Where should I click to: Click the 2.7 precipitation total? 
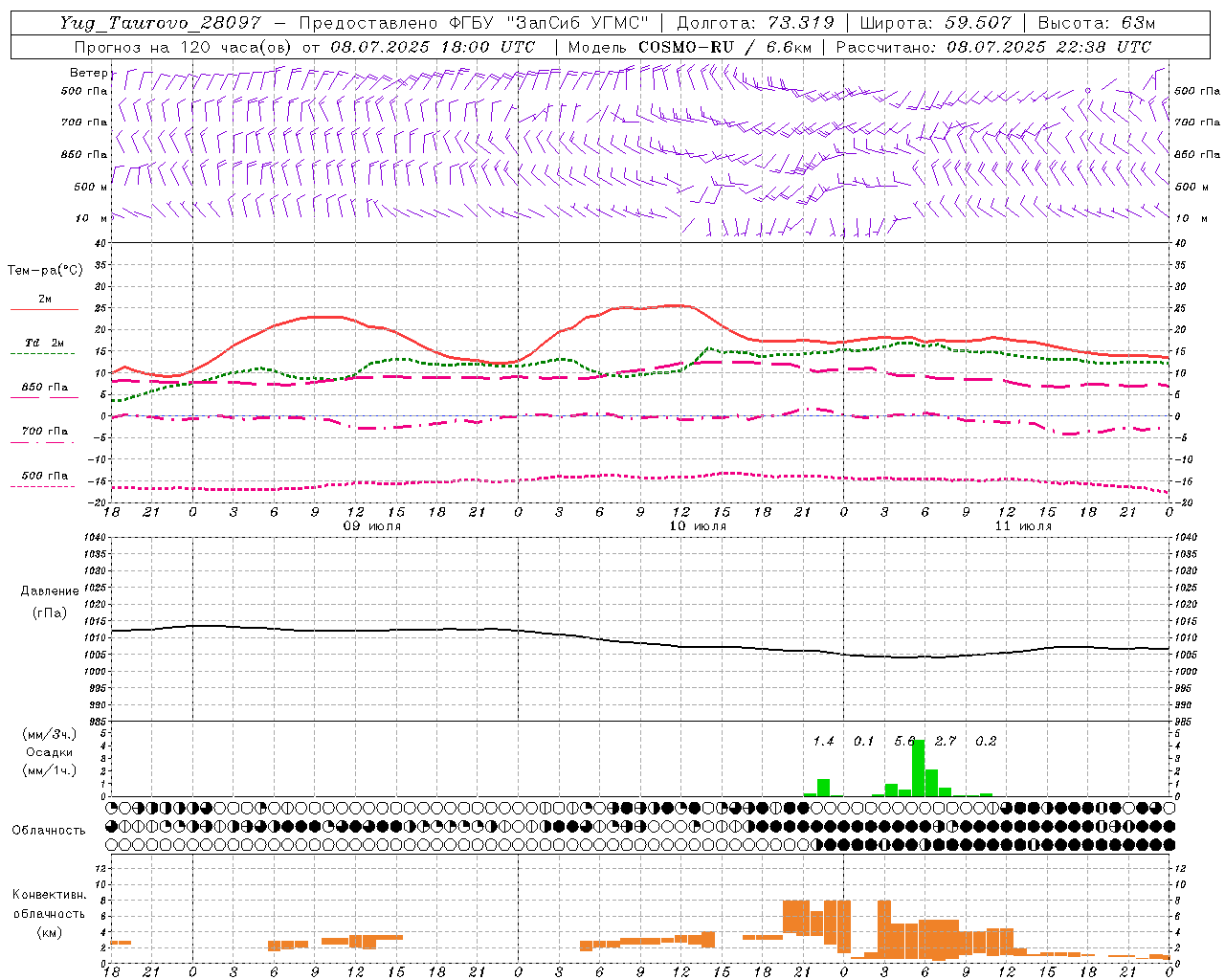click(x=945, y=741)
